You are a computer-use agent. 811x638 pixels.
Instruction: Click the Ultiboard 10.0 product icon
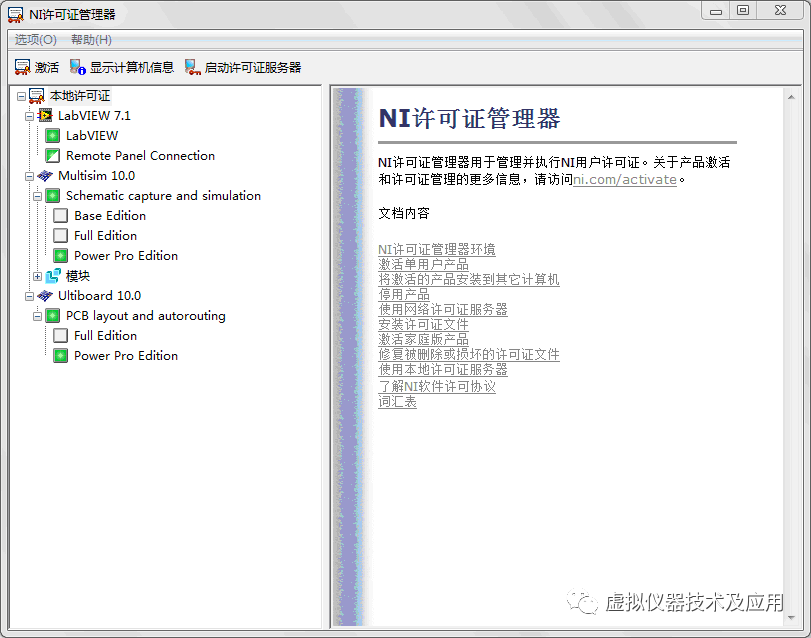pos(45,296)
